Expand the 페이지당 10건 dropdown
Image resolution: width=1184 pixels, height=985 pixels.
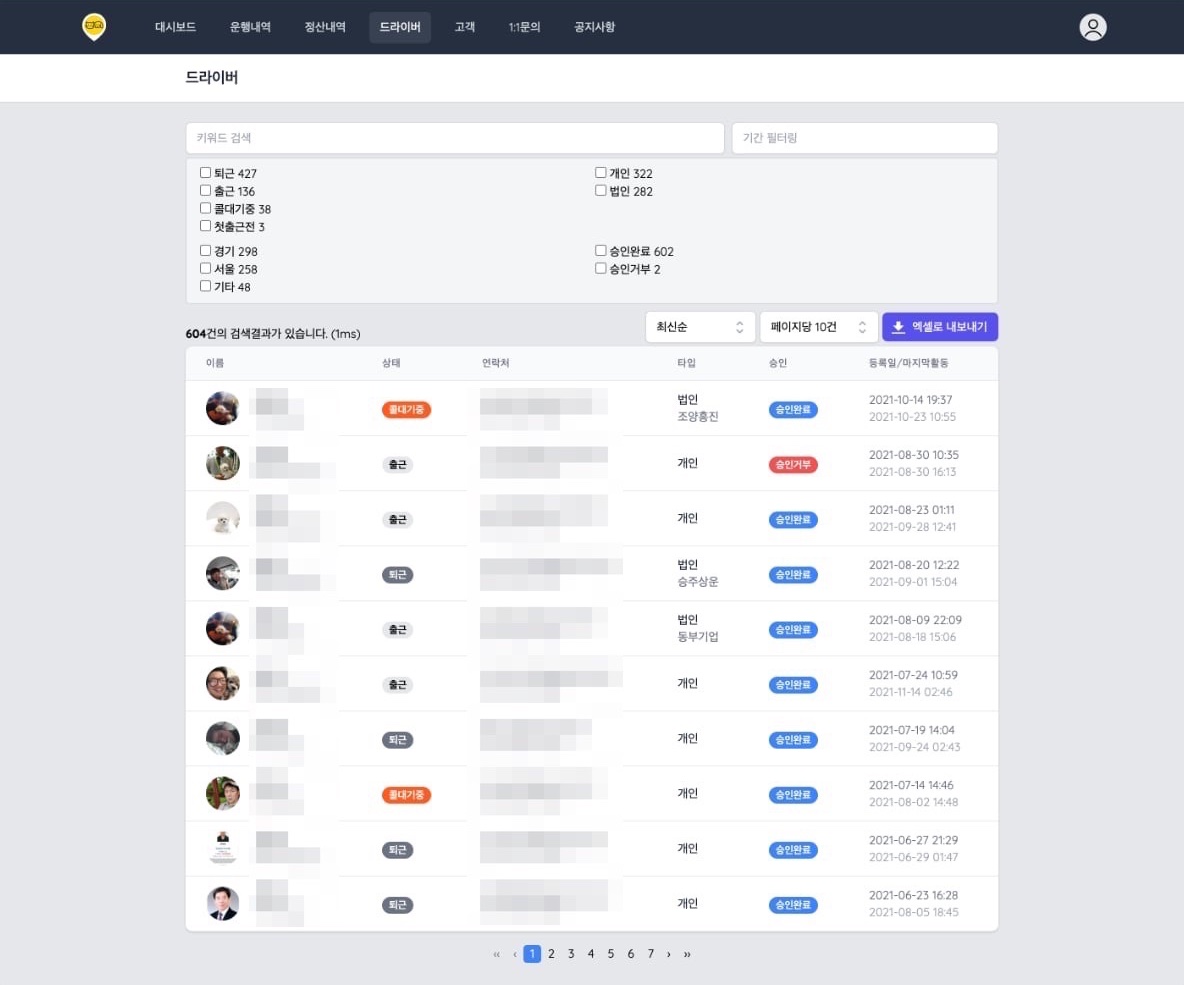(x=819, y=327)
